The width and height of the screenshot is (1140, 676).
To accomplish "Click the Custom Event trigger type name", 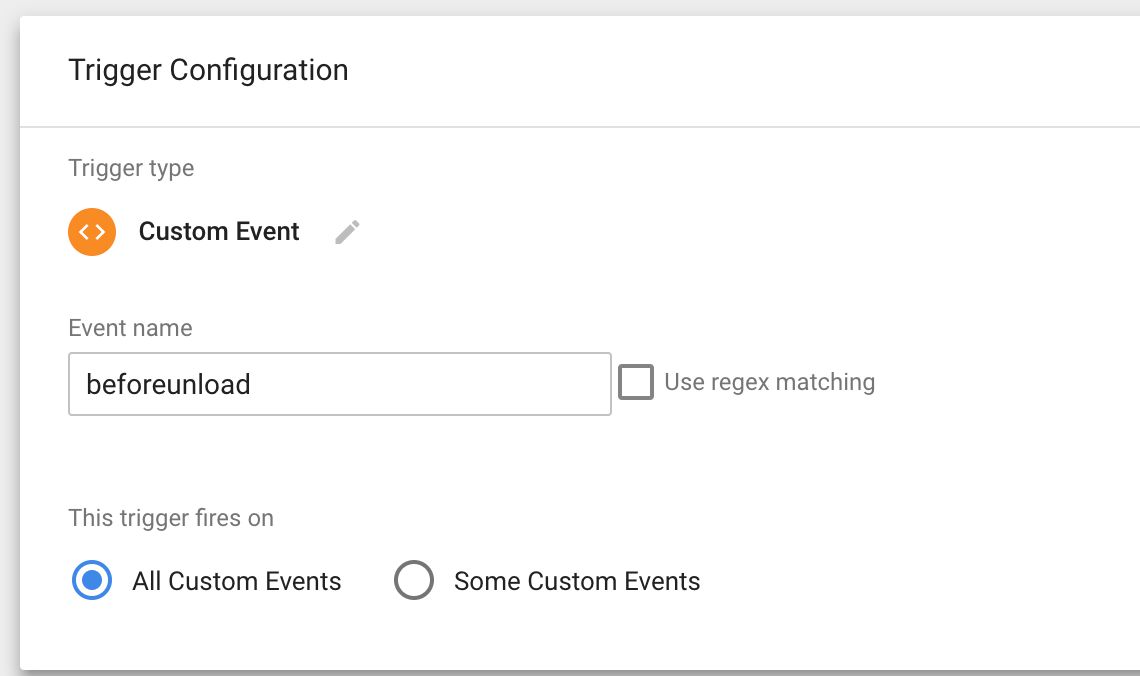I will [219, 231].
